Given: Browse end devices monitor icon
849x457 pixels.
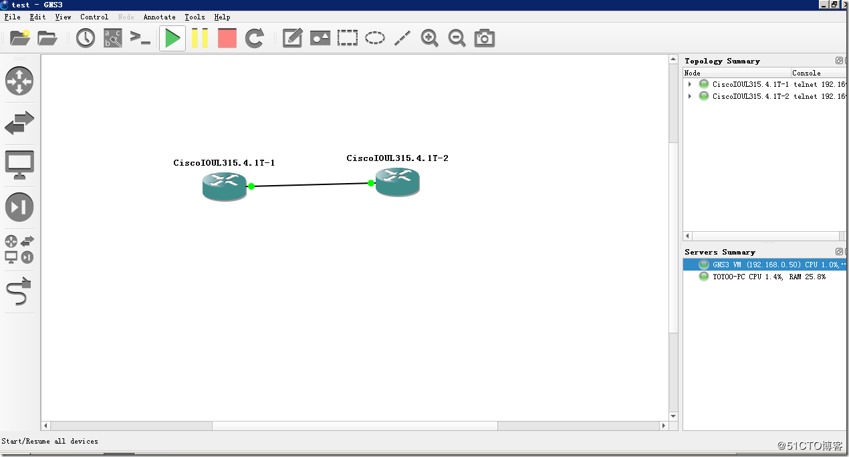Looking at the screenshot, I should (19, 165).
